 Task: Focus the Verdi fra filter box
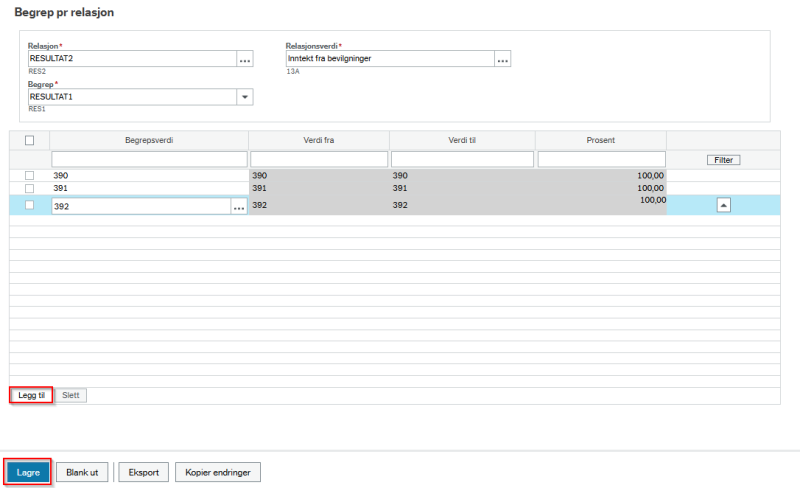point(319,159)
